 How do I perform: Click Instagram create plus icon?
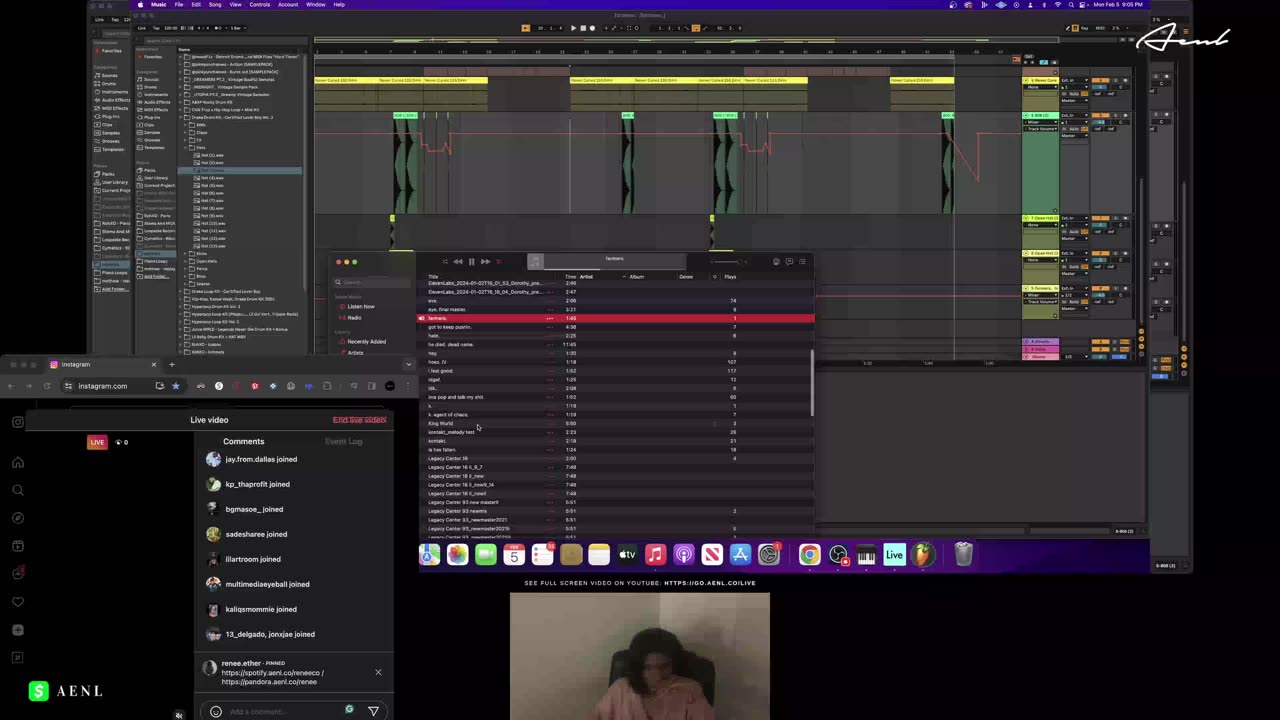(17, 630)
